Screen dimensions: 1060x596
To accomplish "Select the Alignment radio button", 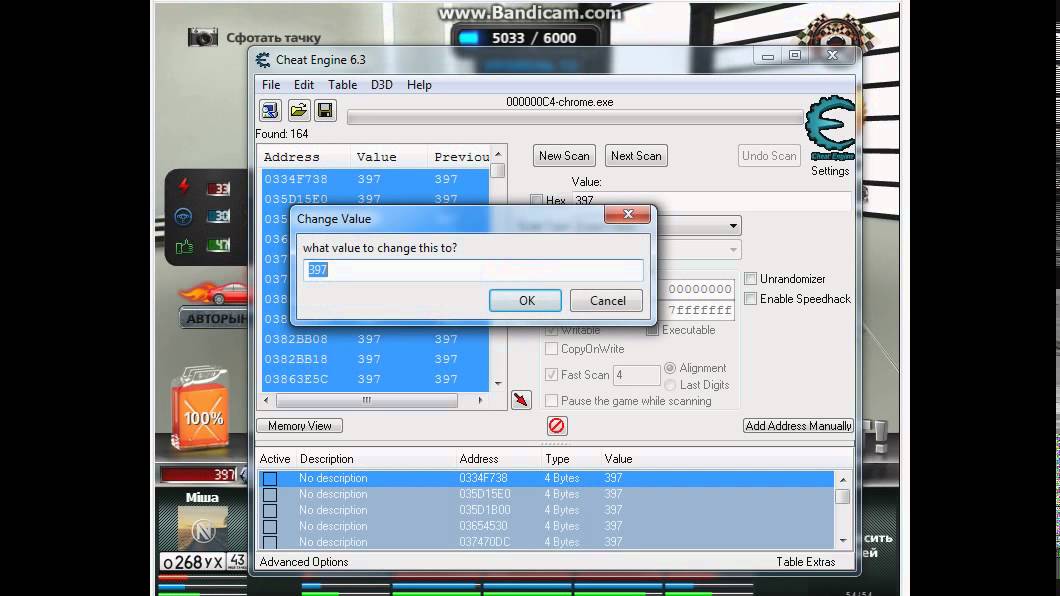I will [x=670, y=368].
